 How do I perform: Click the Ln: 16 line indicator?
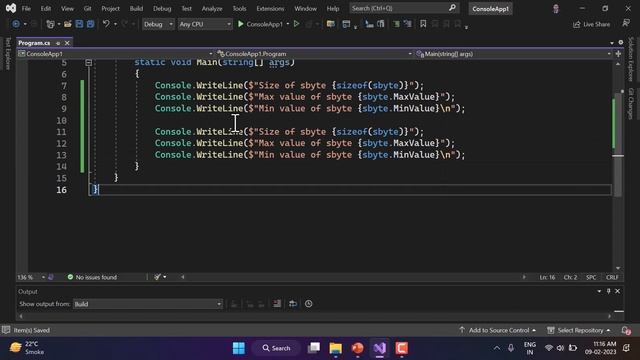[x=547, y=277]
